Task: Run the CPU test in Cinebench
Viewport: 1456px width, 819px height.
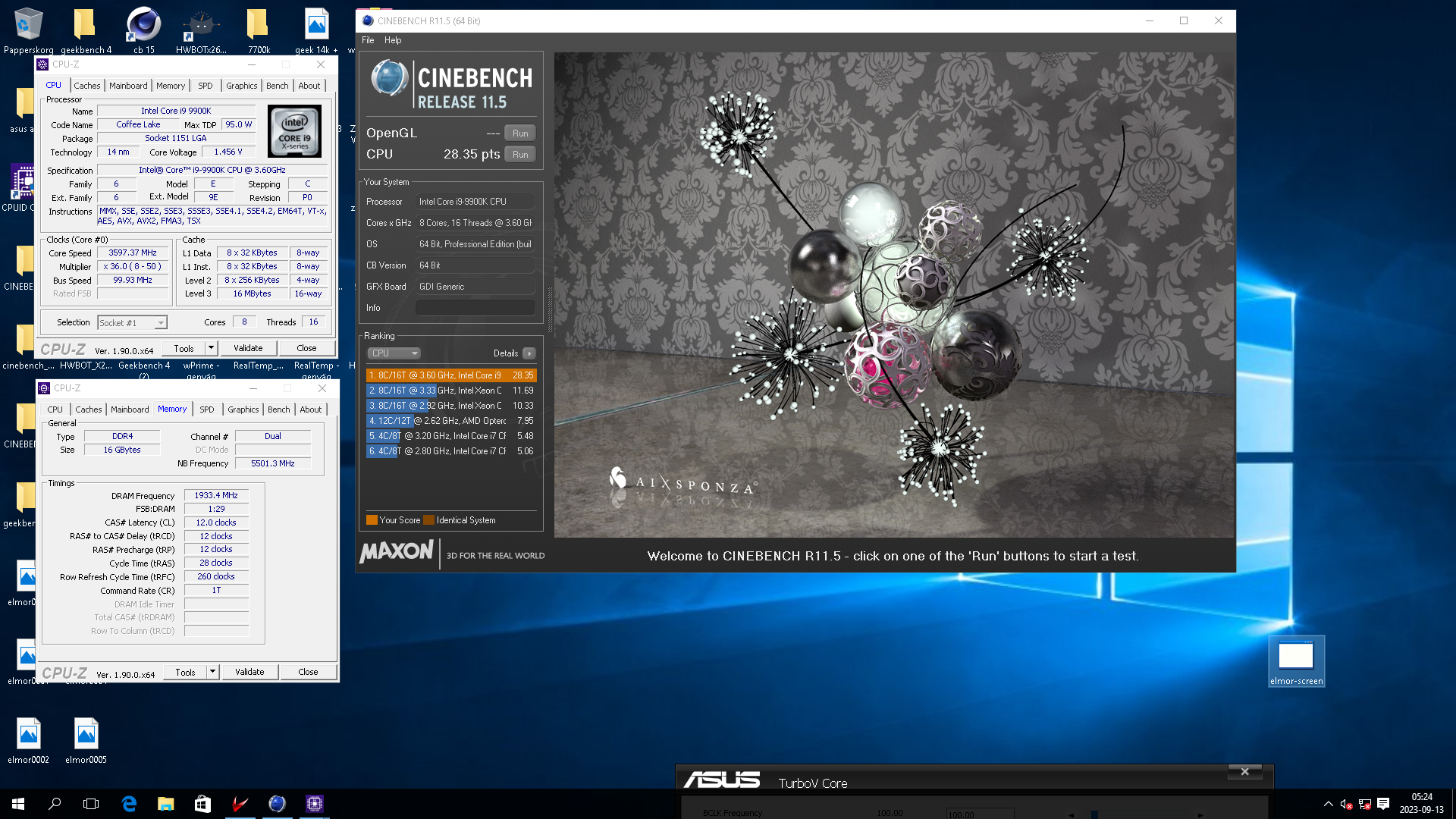Action: [x=520, y=155]
